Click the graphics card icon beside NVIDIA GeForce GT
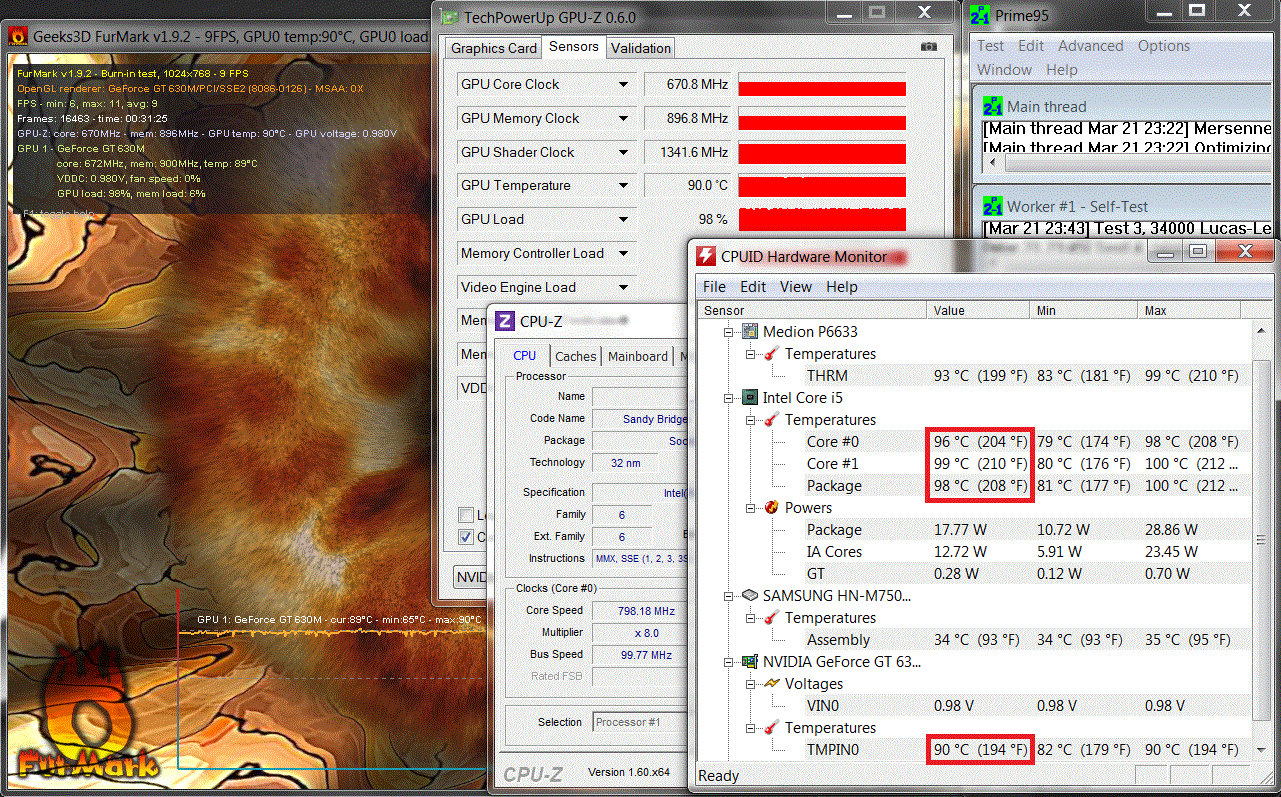Image resolution: width=1281 pixels, height=797 pixels. point(749,662)
